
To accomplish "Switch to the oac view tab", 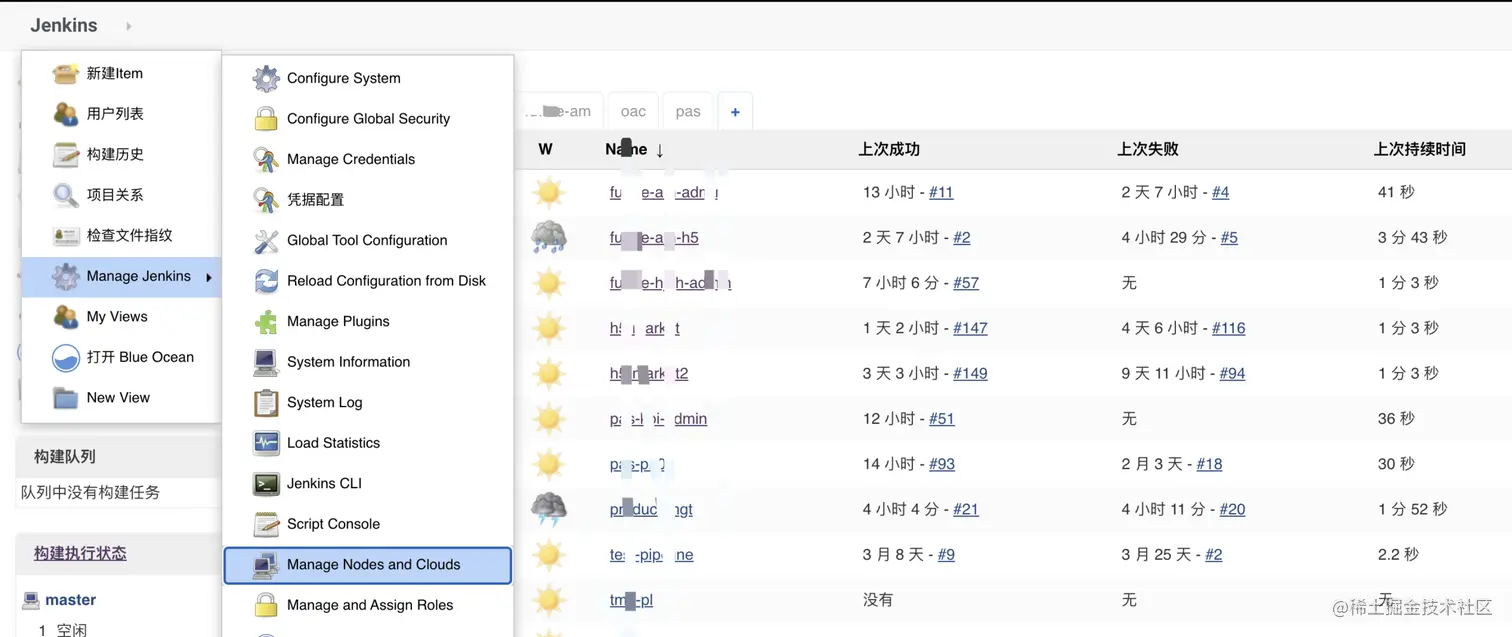I will coord(633,111).
